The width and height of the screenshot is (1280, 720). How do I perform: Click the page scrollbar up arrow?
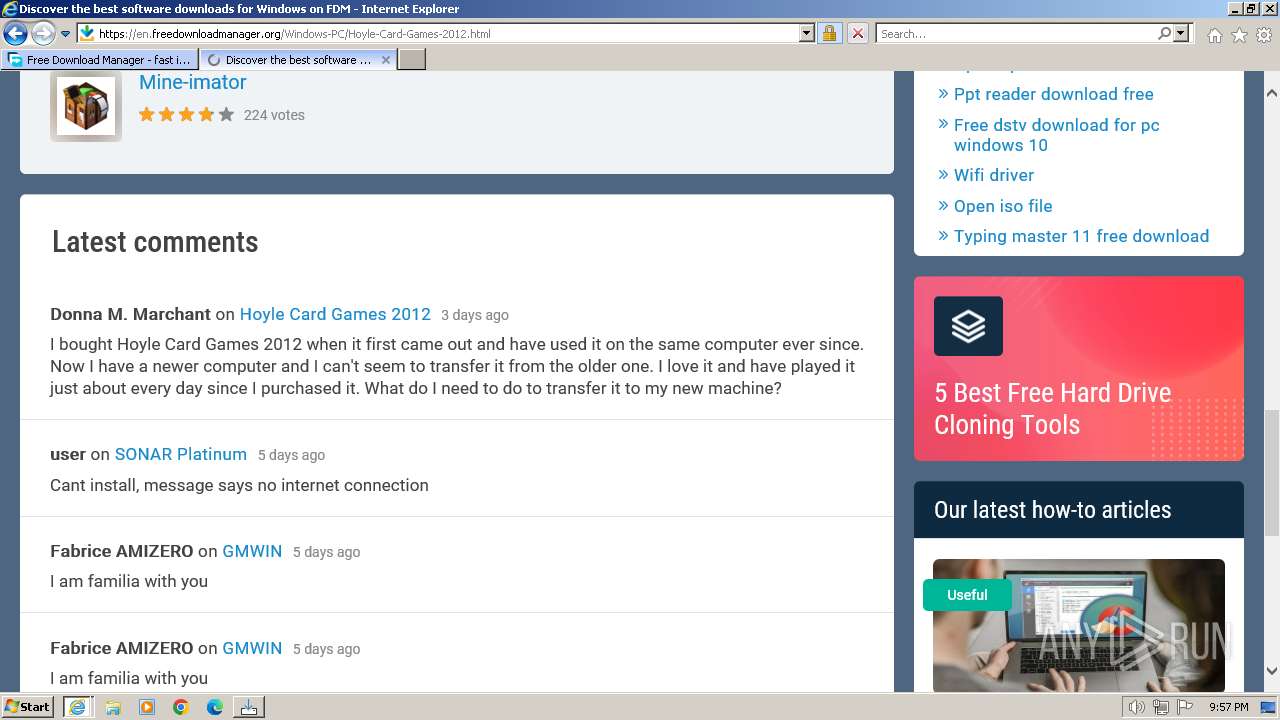[x=1271, y=93]
